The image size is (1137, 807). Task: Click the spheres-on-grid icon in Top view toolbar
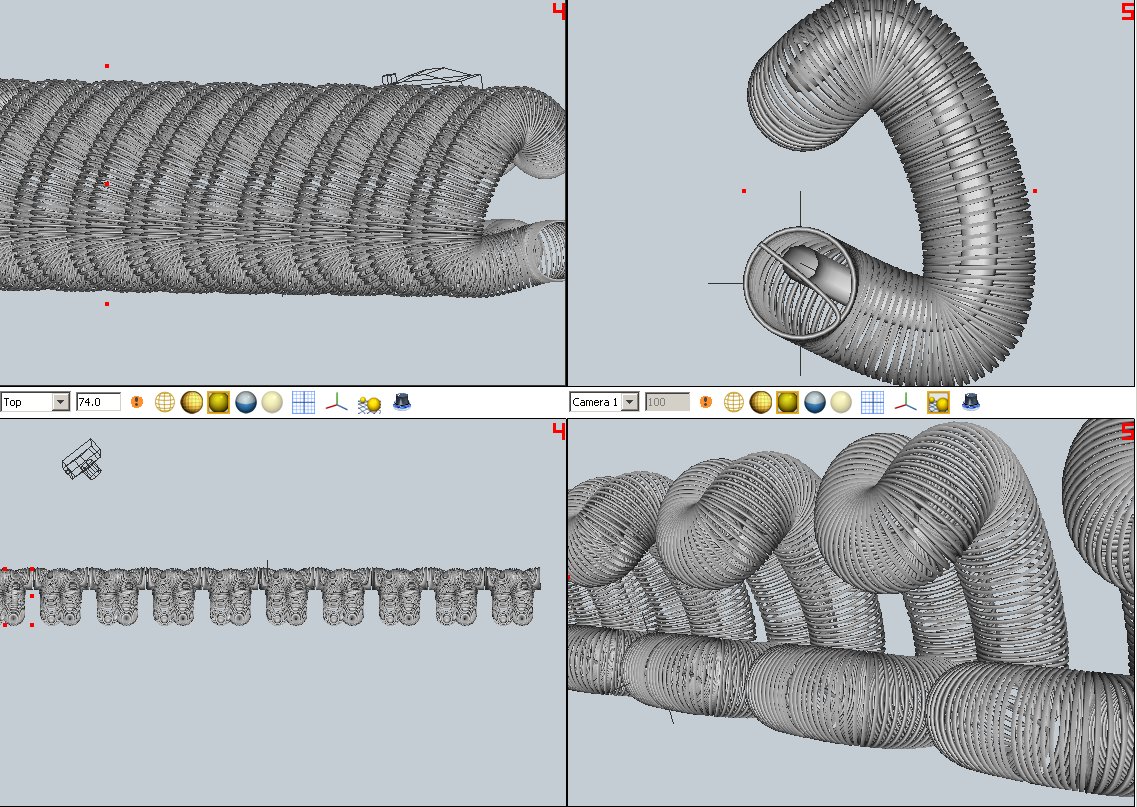click(370, 403)
